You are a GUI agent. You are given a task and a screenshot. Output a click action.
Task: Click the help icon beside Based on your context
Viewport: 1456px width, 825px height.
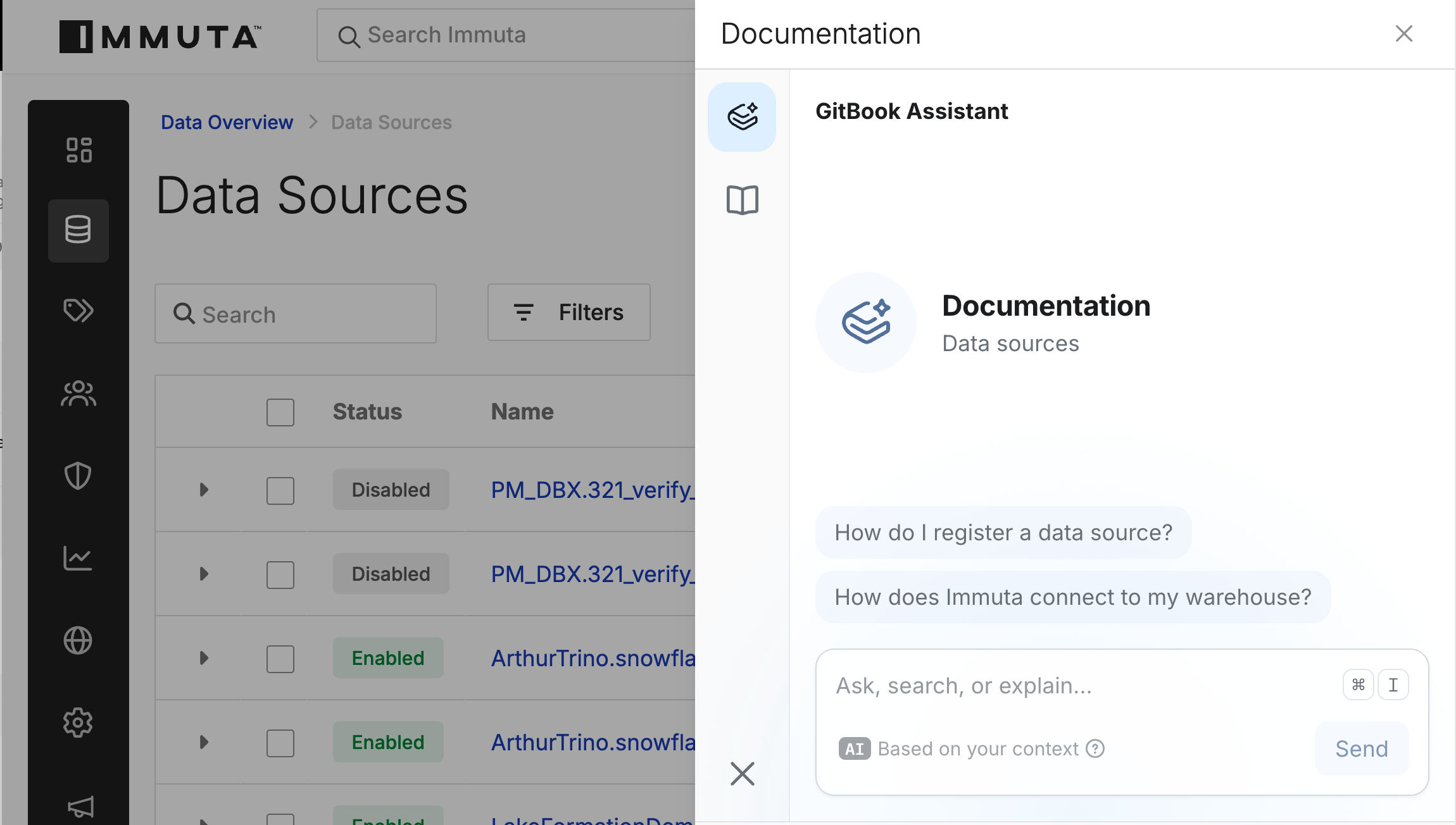(x=1095, y=748)
